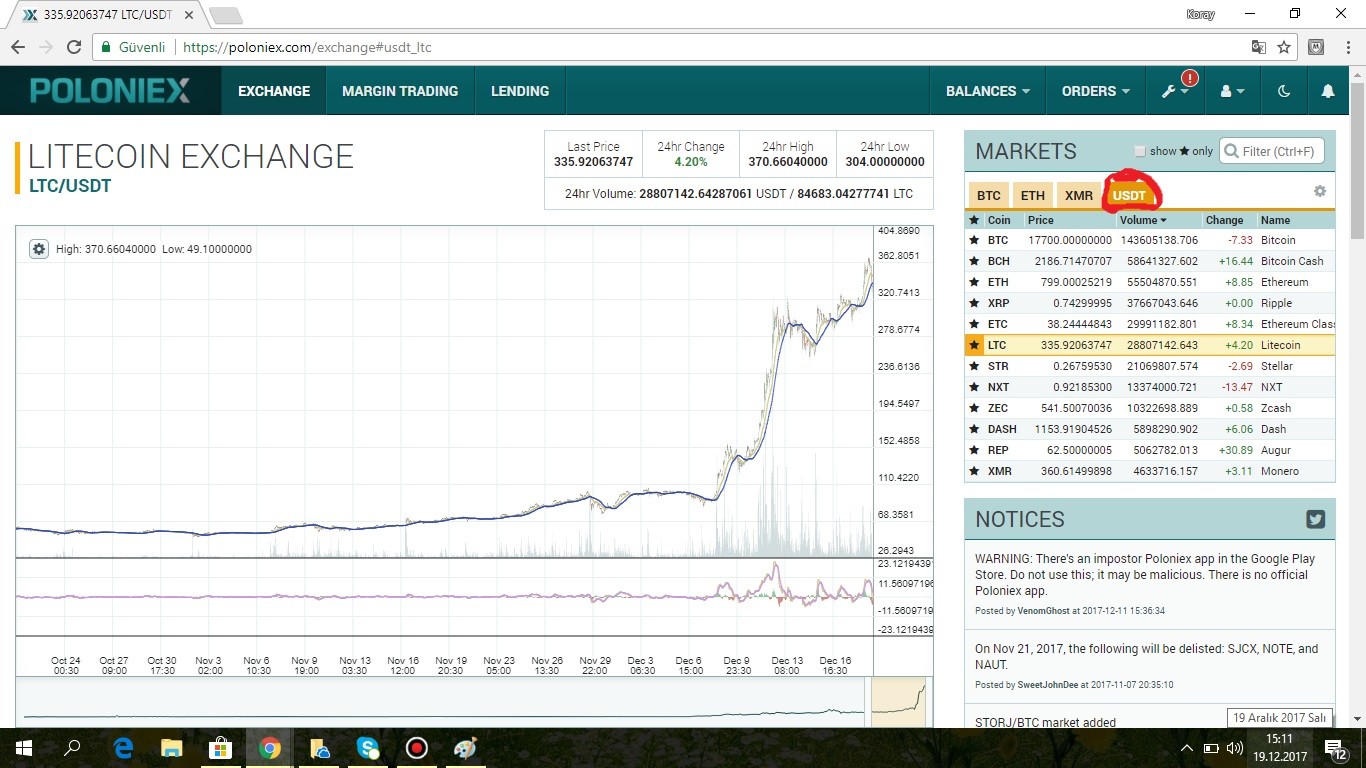Image resolution: width=1366 pixels, height=768 pixels.
Task: Open the Ripple market row
Action: [x=1150, y=303]
